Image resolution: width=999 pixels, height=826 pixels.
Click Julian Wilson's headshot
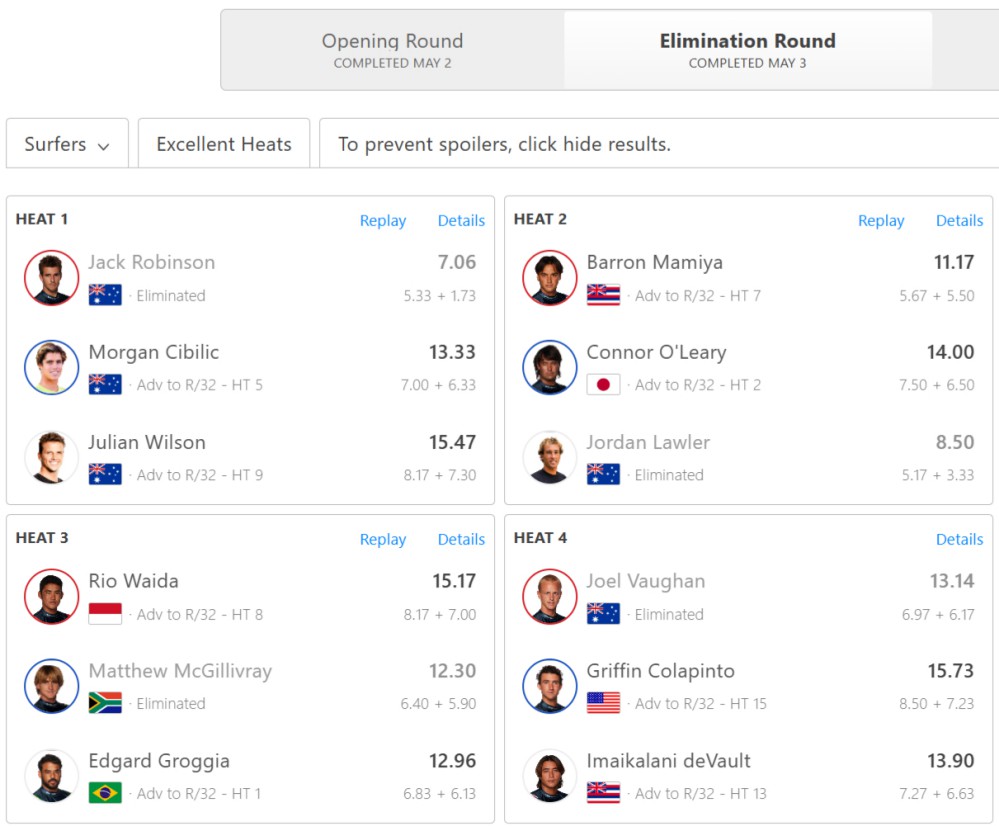pyautogui.click(x=52, y=457)
